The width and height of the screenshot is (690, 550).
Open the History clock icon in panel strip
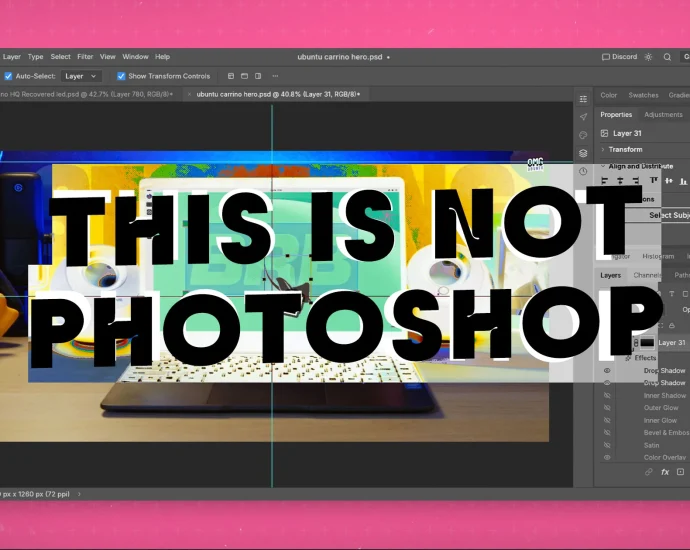coord(583,171)
